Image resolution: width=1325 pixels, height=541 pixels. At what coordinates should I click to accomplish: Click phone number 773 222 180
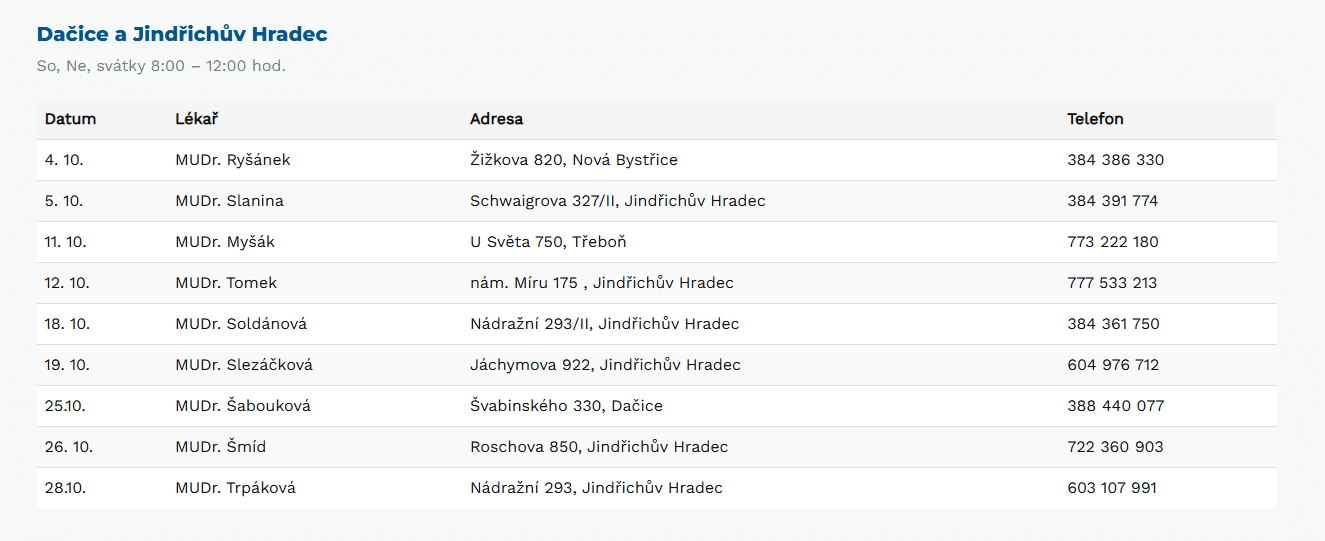(1113, 242)
